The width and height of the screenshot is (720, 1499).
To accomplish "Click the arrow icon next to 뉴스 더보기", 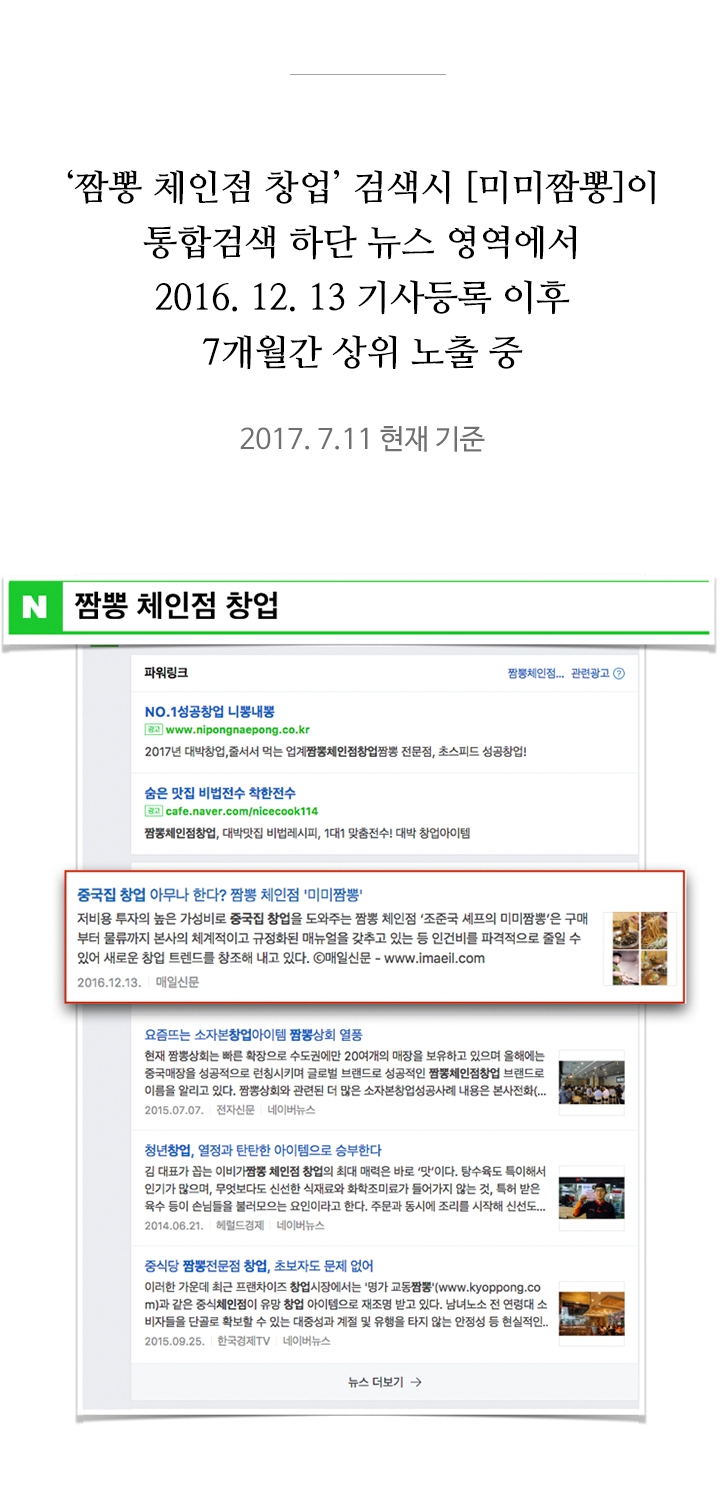I will 416,1382.
